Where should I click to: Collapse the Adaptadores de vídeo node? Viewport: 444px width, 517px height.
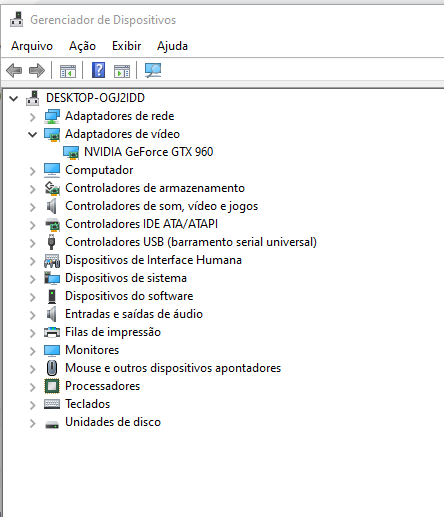[32, 135]
